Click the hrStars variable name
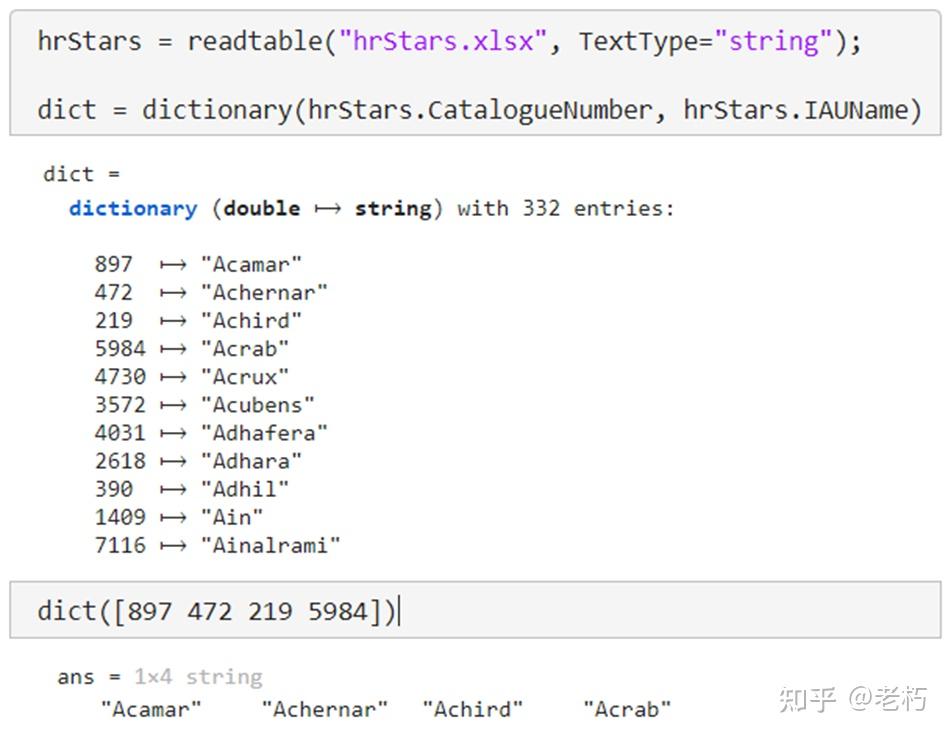 tap(88, 41)
